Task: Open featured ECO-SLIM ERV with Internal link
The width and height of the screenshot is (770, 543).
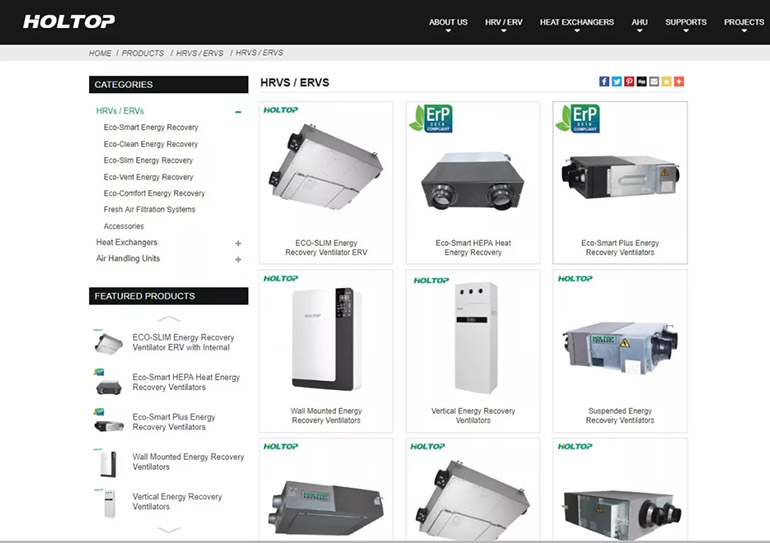Action: tap(183, 342)
